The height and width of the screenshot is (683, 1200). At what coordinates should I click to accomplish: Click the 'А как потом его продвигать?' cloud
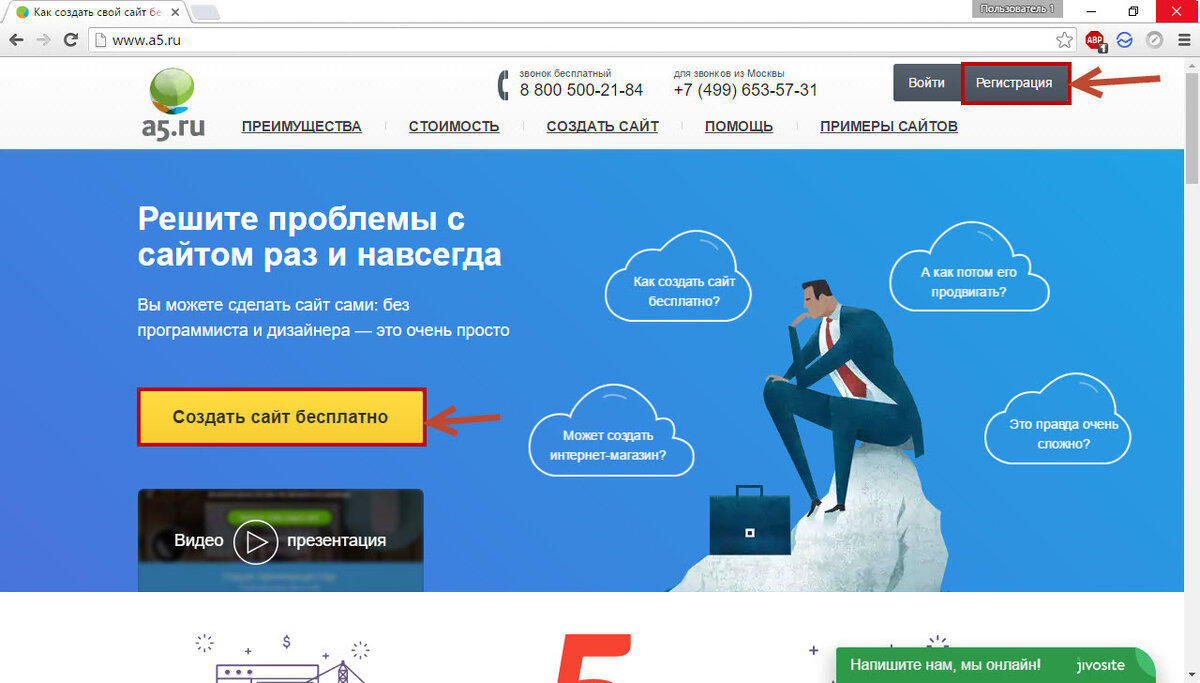point(969,268)
